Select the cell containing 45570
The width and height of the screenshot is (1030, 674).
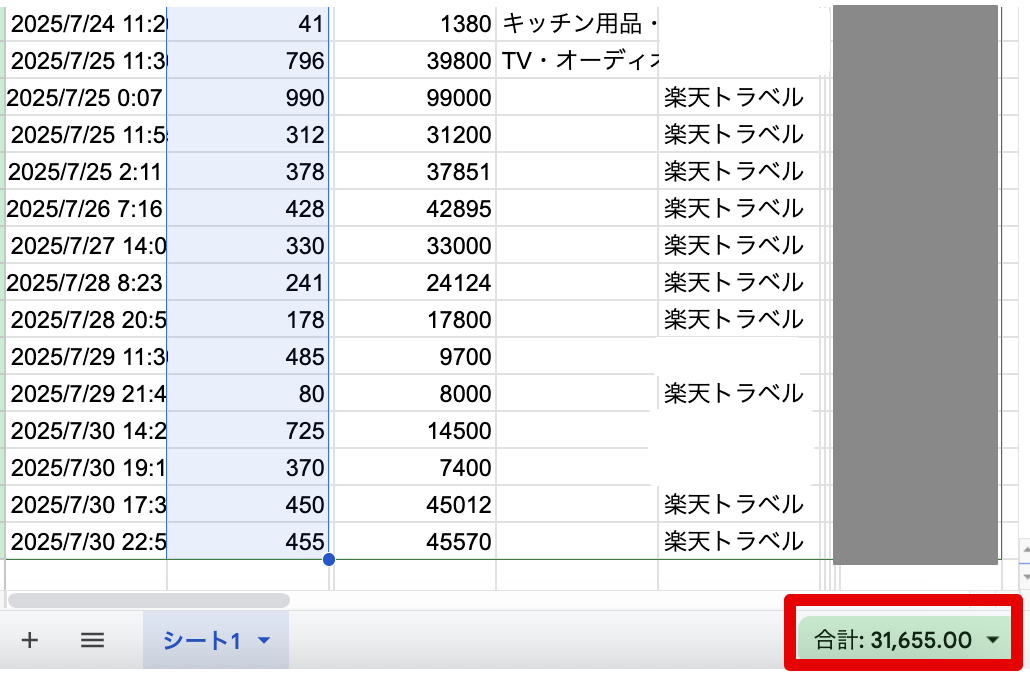[x=414, y=542]
